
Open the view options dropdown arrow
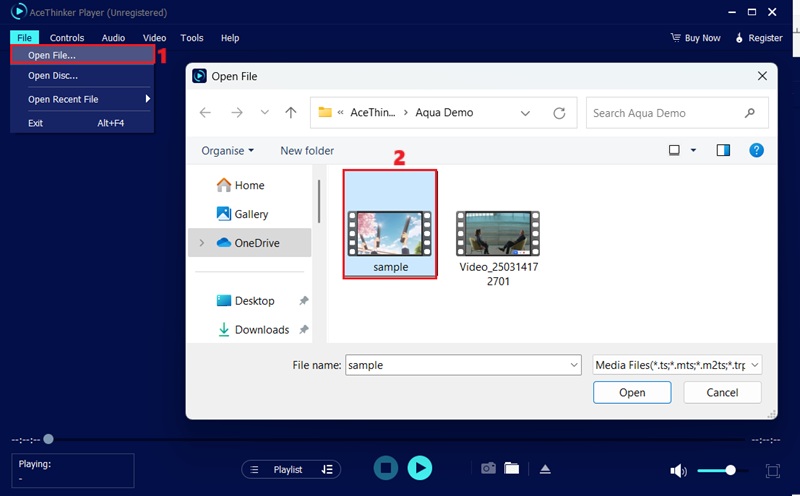point(693,150)
